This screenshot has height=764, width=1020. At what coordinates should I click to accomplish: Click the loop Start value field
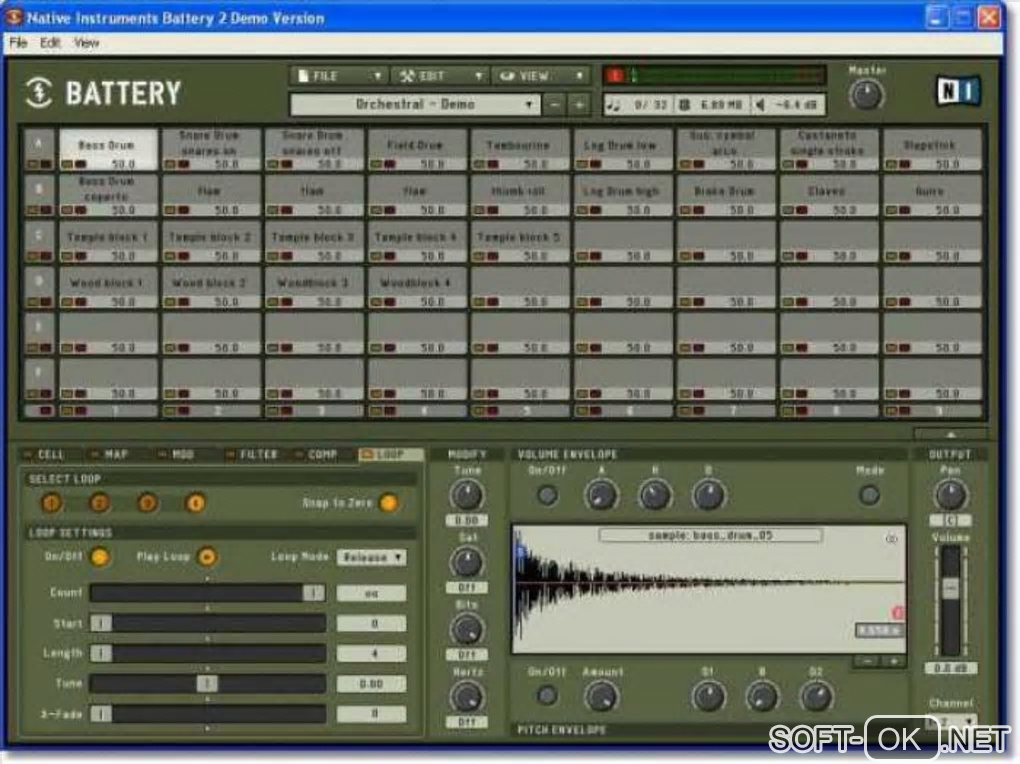pos(371,623)
